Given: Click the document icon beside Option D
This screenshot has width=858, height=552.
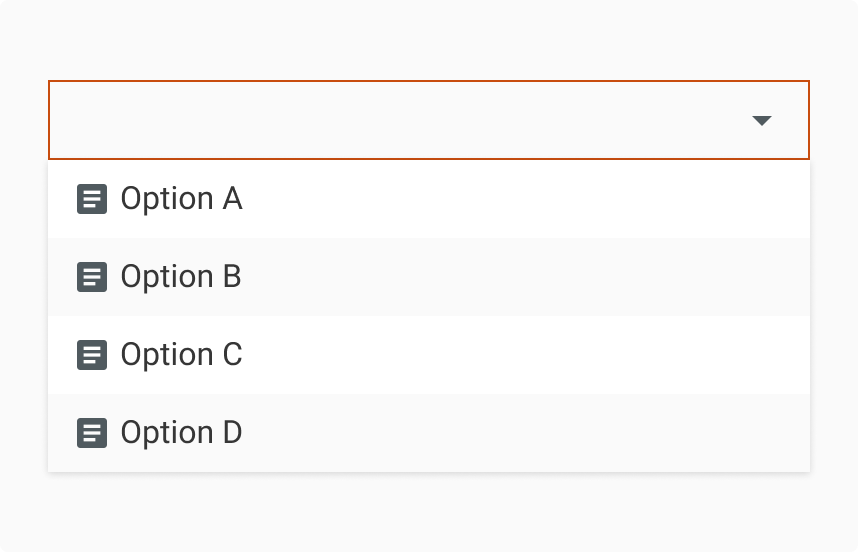Looking at the screenshot, I should (x=92, y=433).
